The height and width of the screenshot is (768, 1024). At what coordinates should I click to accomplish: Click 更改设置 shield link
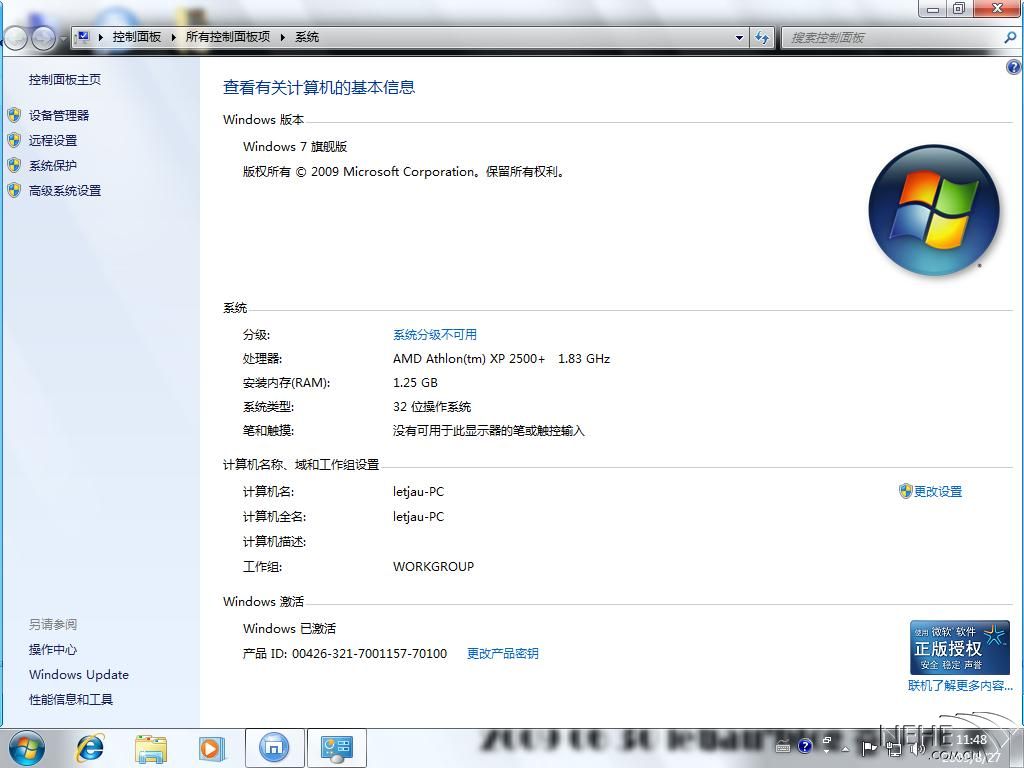[x=937, y=492]
